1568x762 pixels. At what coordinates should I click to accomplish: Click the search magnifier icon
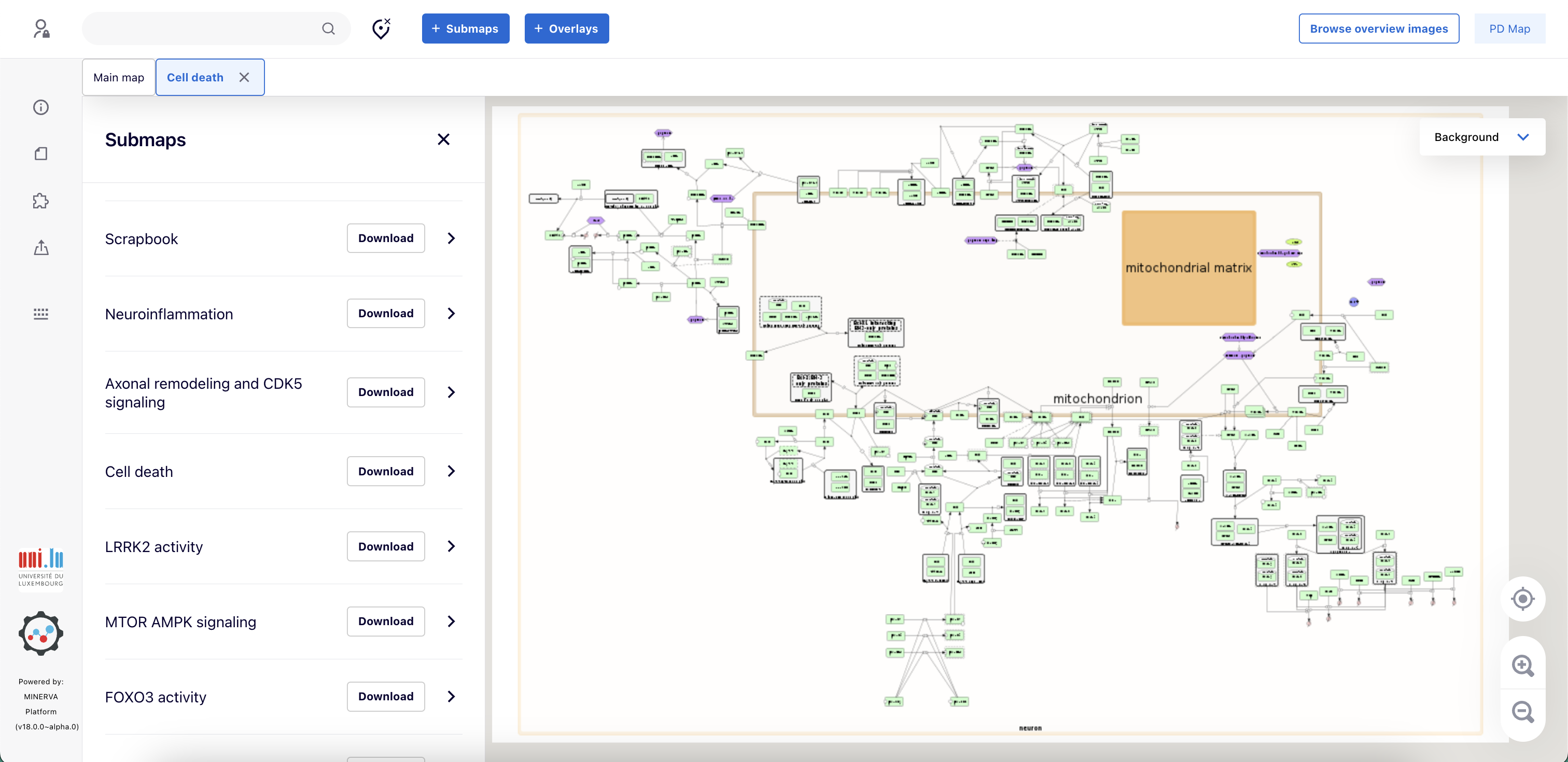point(328,29)
